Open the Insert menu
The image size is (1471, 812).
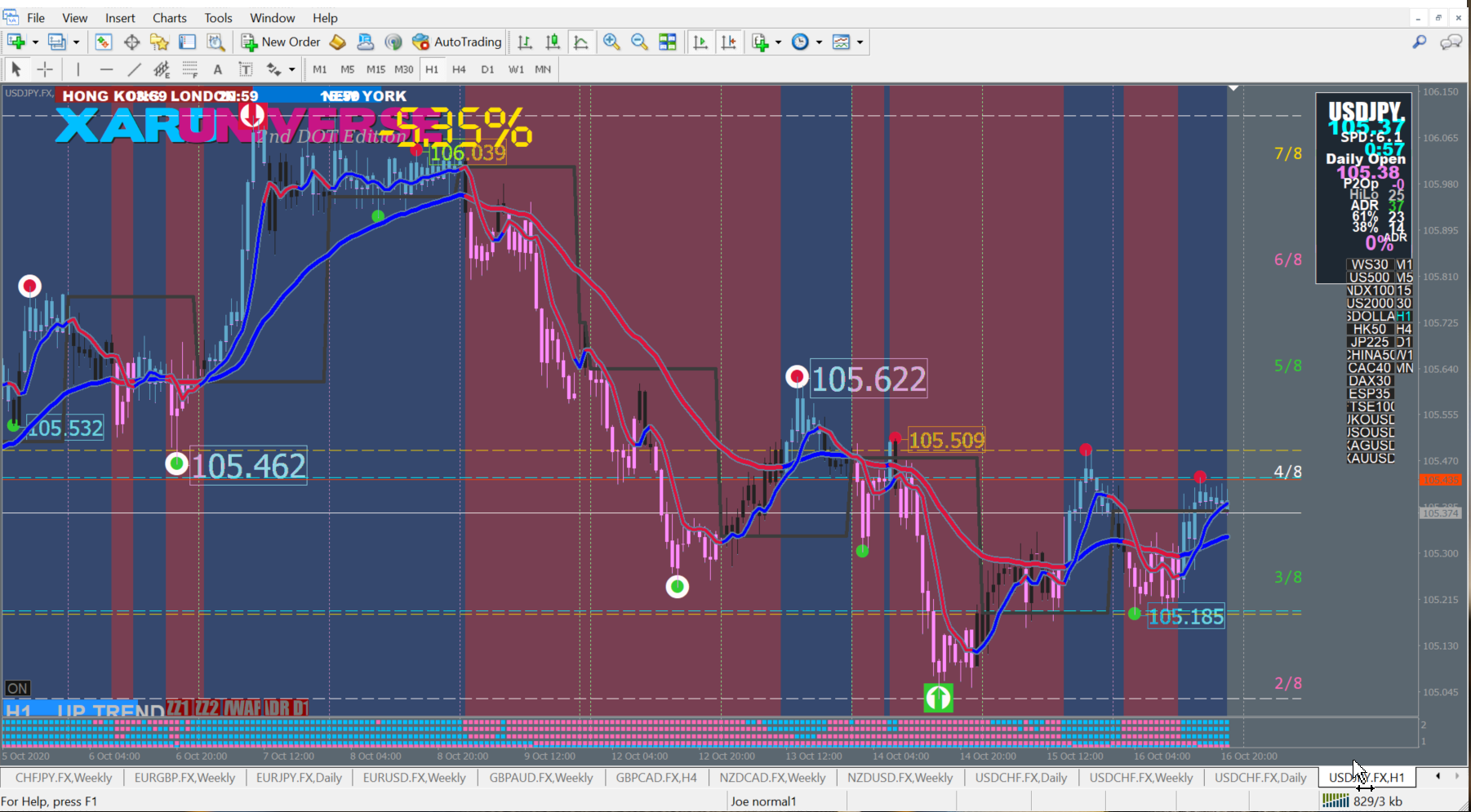(120, 18)
